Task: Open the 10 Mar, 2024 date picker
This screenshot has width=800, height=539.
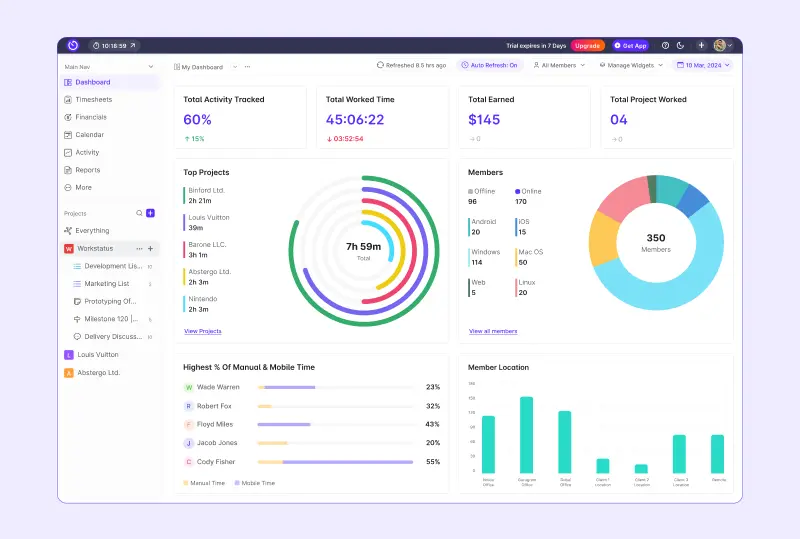Action: 704,65
